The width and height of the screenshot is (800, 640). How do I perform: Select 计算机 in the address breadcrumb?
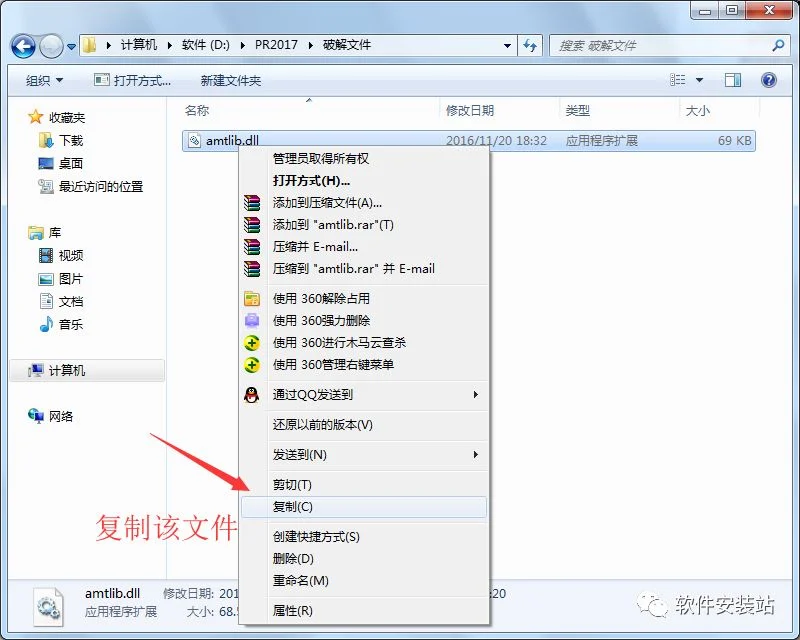click(x=138, y=45)
